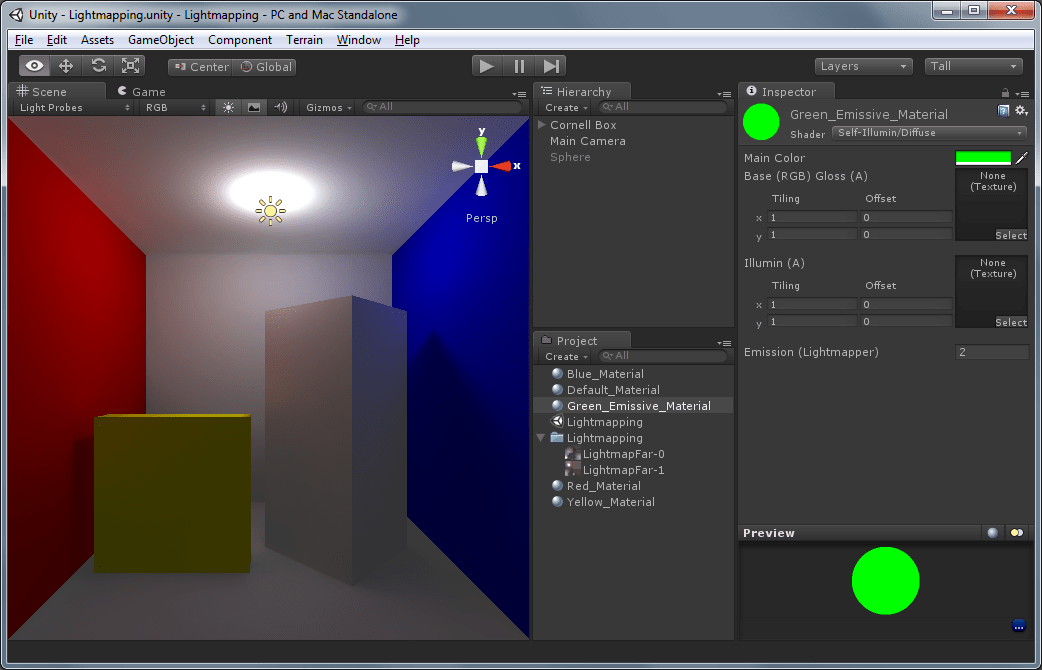This screenshot has width=1042, height=670.
Task: Toggle scene audio in Scene view toolbar
Action: [x=280, y=107]
